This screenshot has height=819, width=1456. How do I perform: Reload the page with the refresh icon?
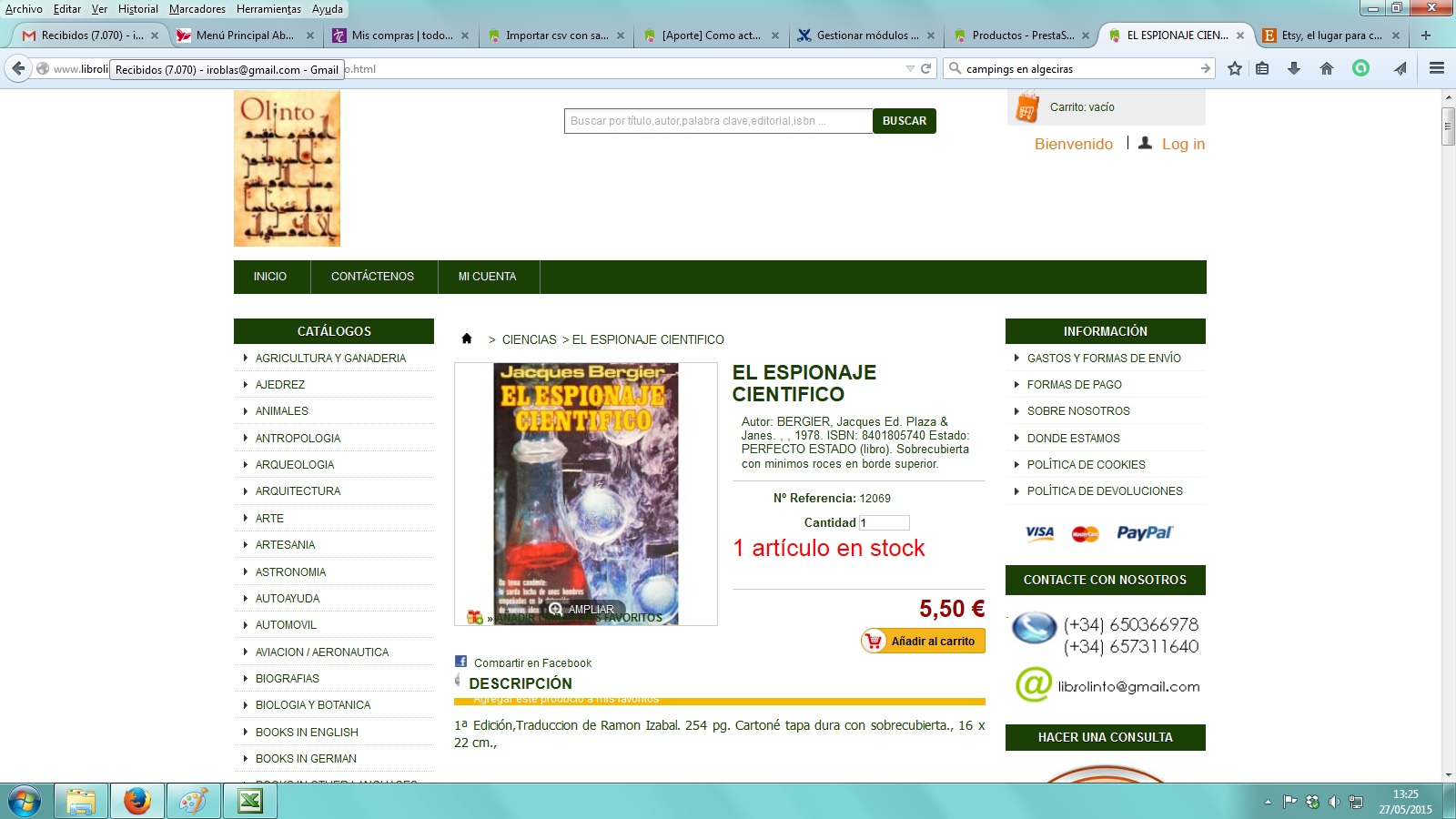[x=926, y=68]
